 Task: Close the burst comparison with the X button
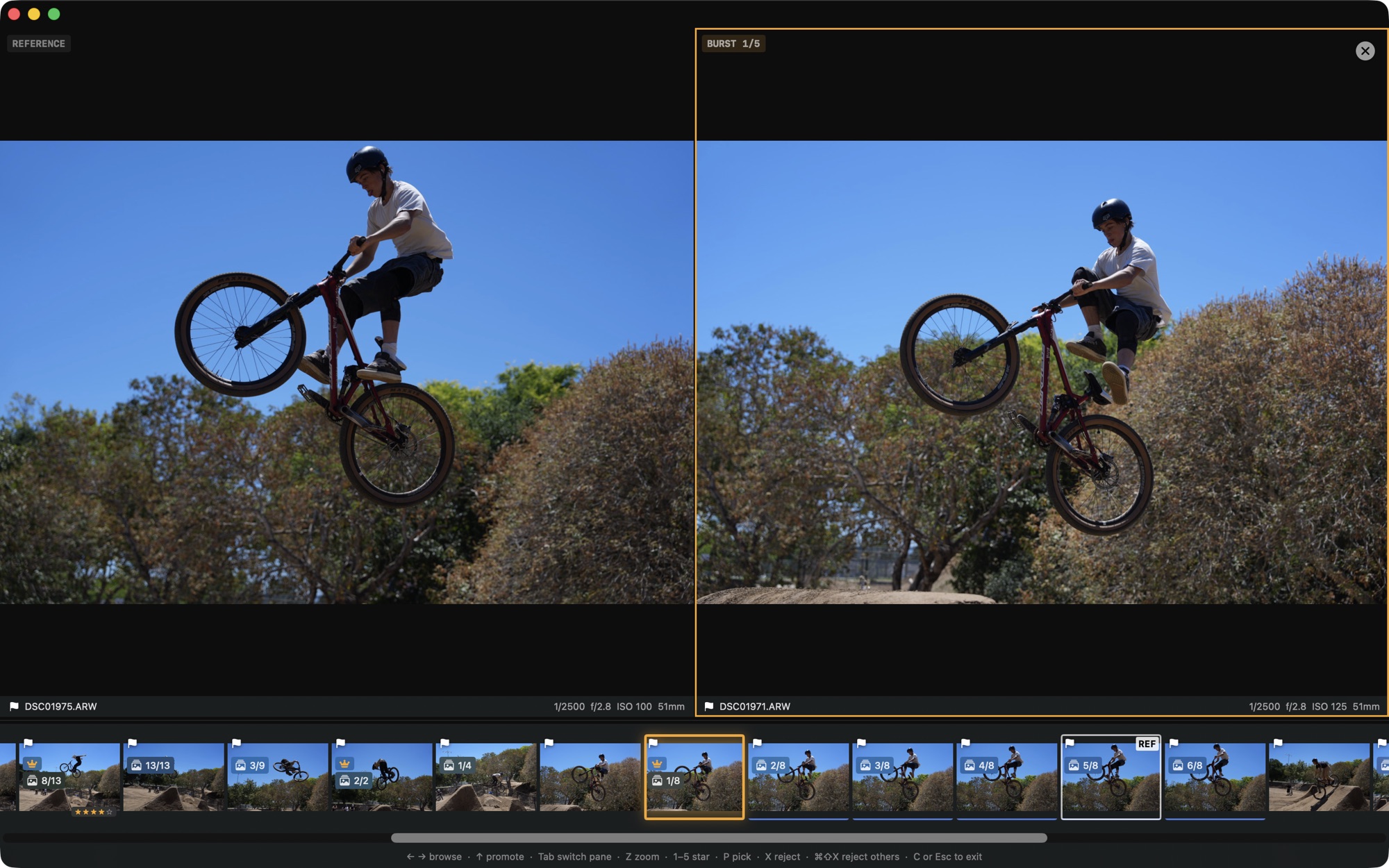[1365, 51]
